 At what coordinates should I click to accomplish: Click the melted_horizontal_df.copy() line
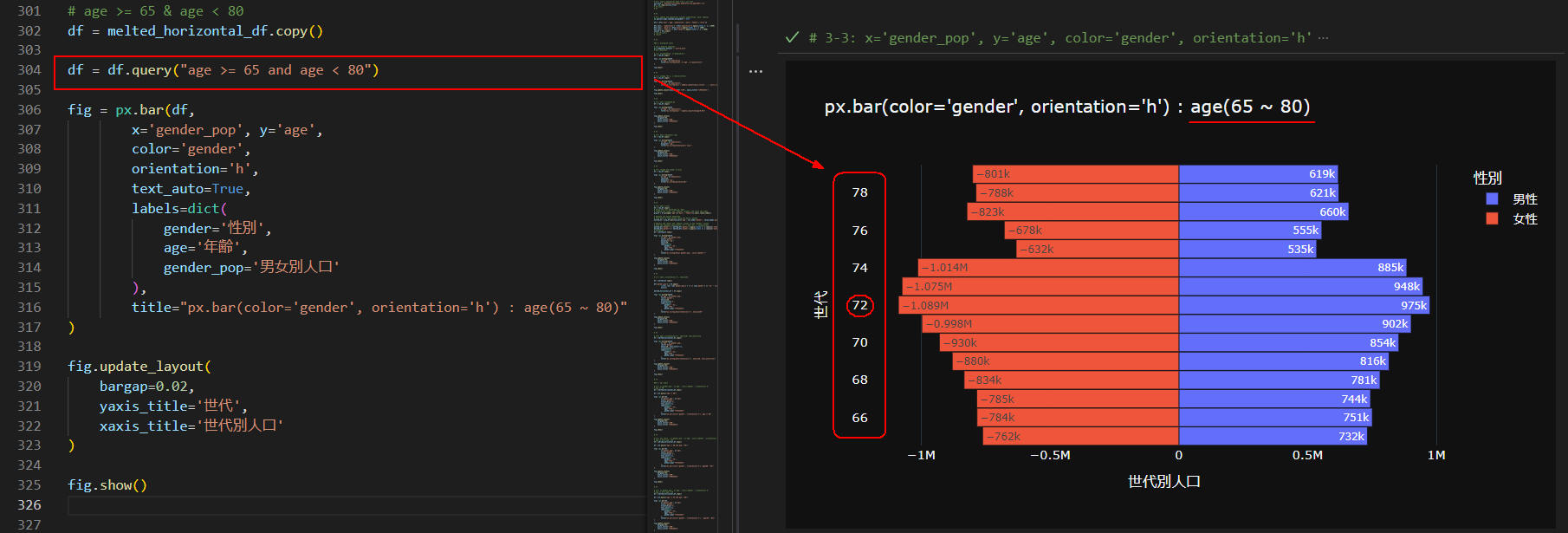[195, 31]
